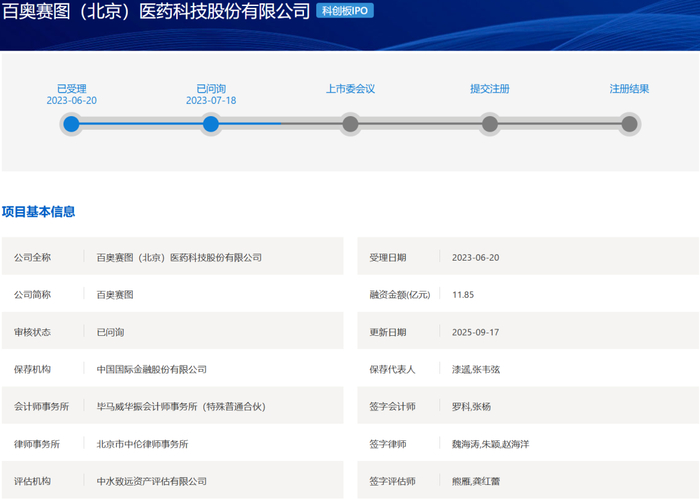This screenshot has height=500, width=700.
Task: Click the 已问询 stage label
Action: click(x=211, y=88)
